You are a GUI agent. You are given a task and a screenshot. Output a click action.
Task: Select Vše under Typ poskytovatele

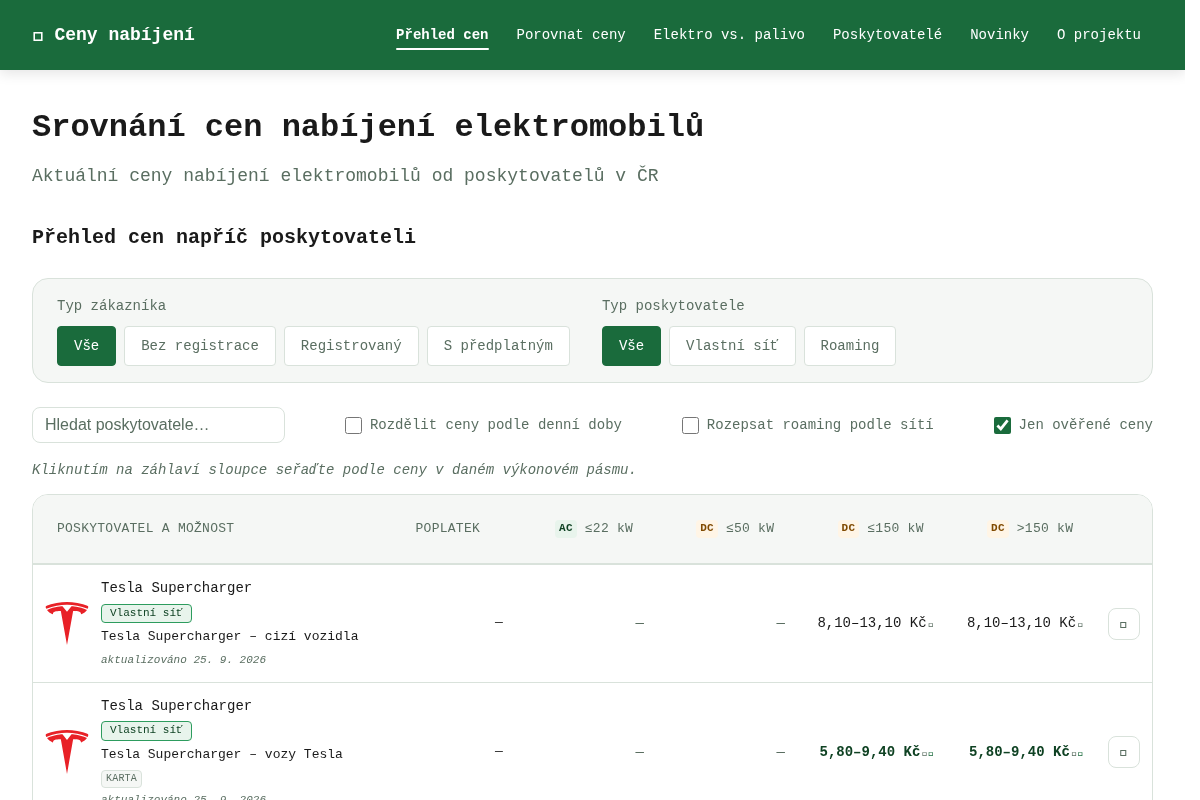(x=631, y=346)
